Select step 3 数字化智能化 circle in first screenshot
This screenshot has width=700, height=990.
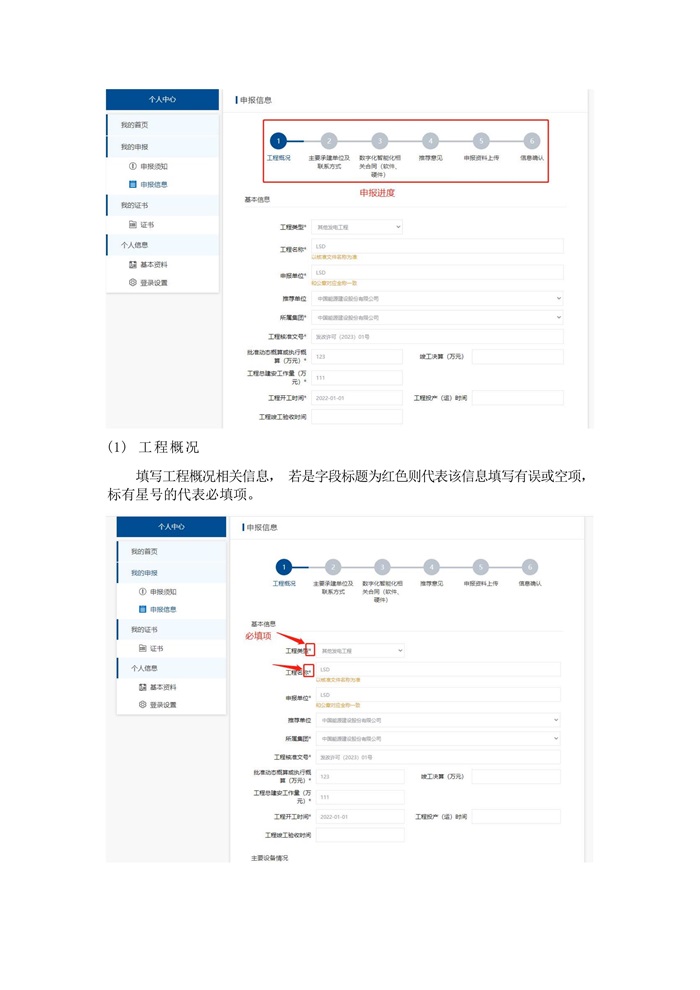click(x=379, y=141)
